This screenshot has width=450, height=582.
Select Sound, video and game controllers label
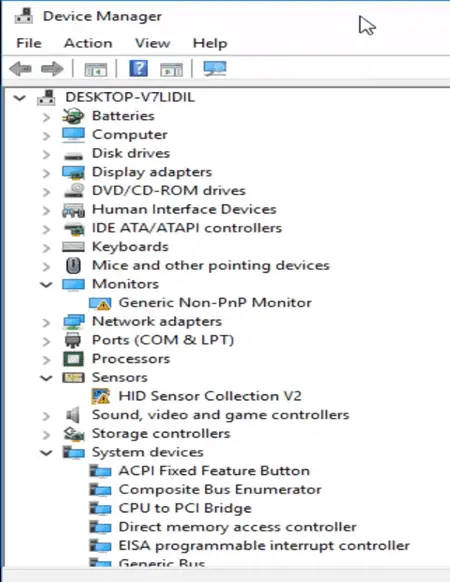[x=221, y=415]
